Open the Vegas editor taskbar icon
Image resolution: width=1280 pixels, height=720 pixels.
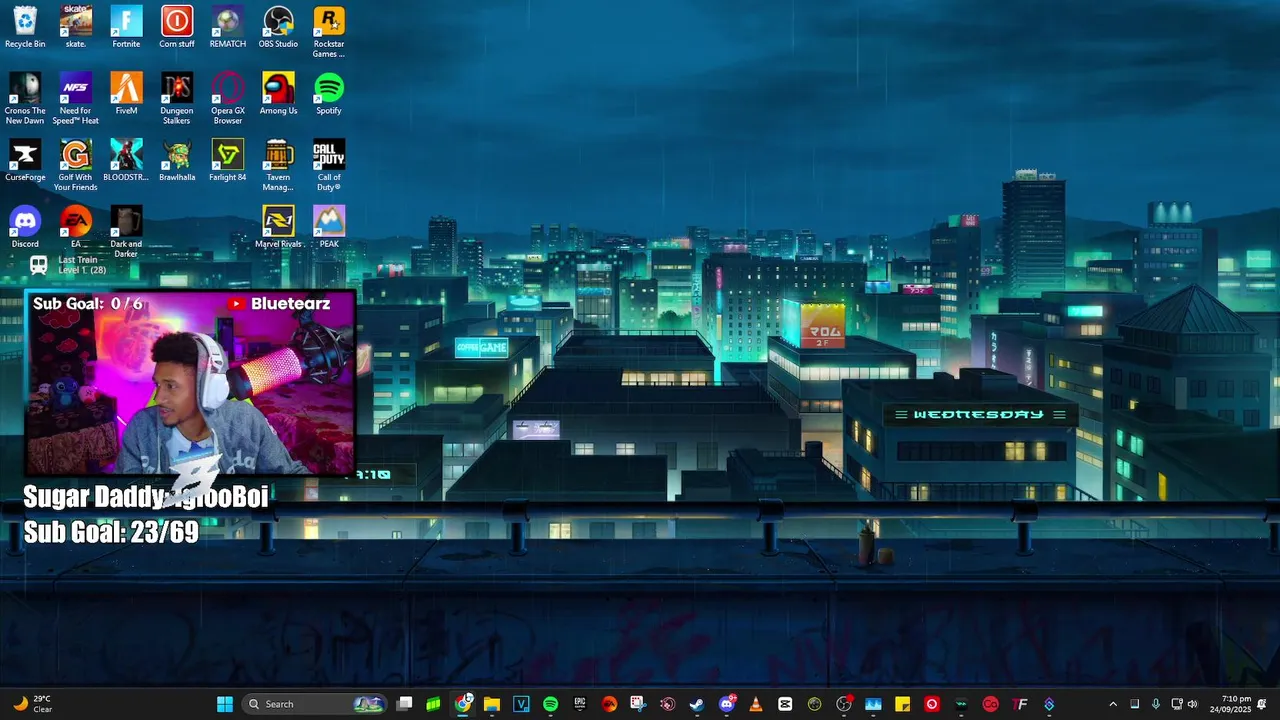521,704
